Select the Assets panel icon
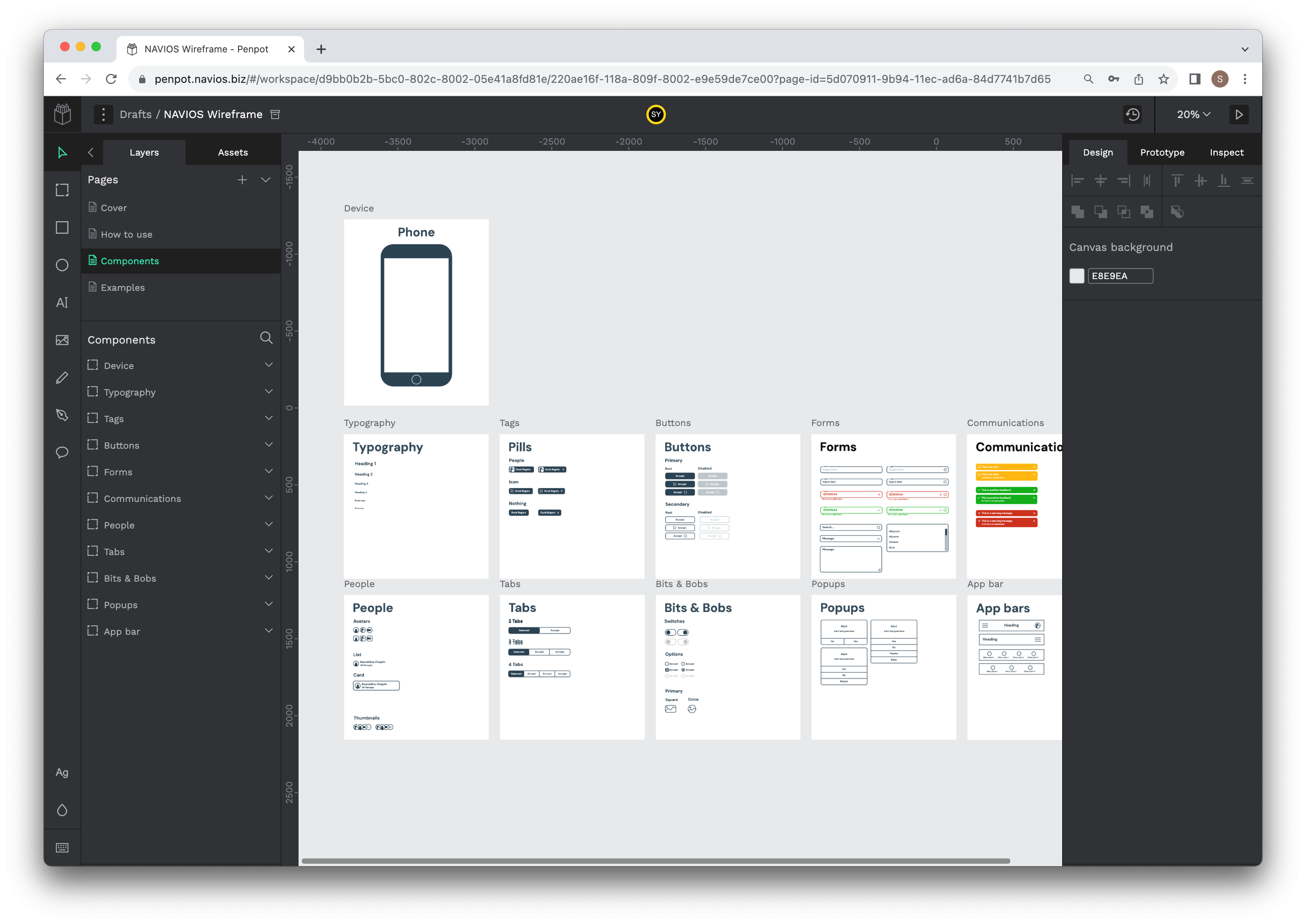1306x924 pixels. click(x=232, y=152)
